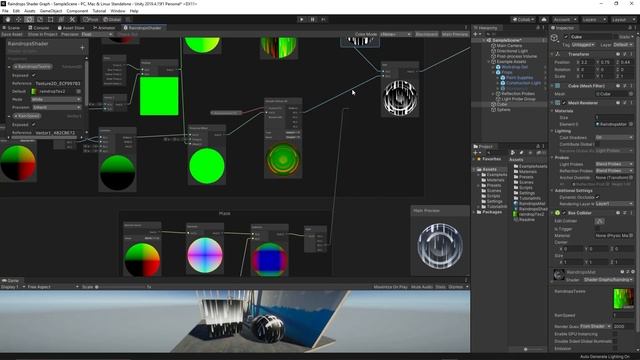
Task: Toggle Box Collider enabled checkbox
Action: tap(564, 213)
